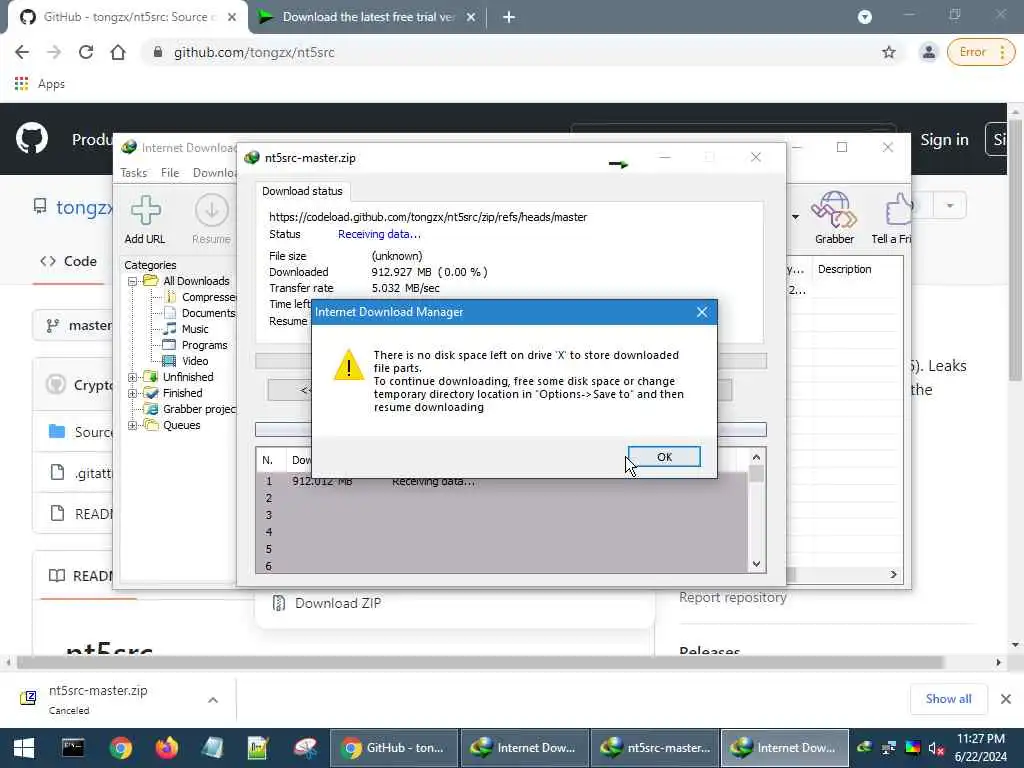Select the Compressed category folder
Image resolution: width=1024 pixels, height=768 pixels.
tap(201, 297)
